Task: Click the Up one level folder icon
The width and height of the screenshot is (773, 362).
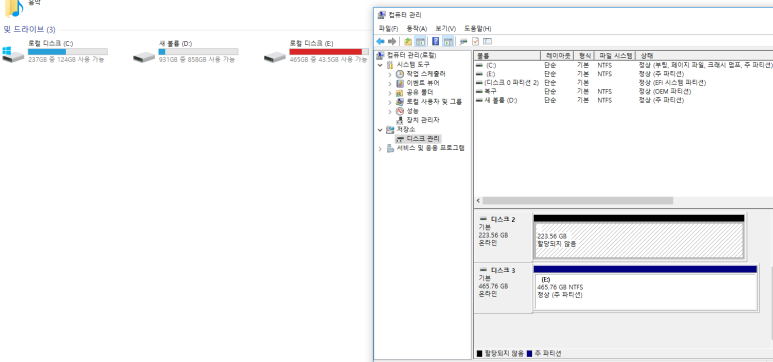Action: coord(408,41)
